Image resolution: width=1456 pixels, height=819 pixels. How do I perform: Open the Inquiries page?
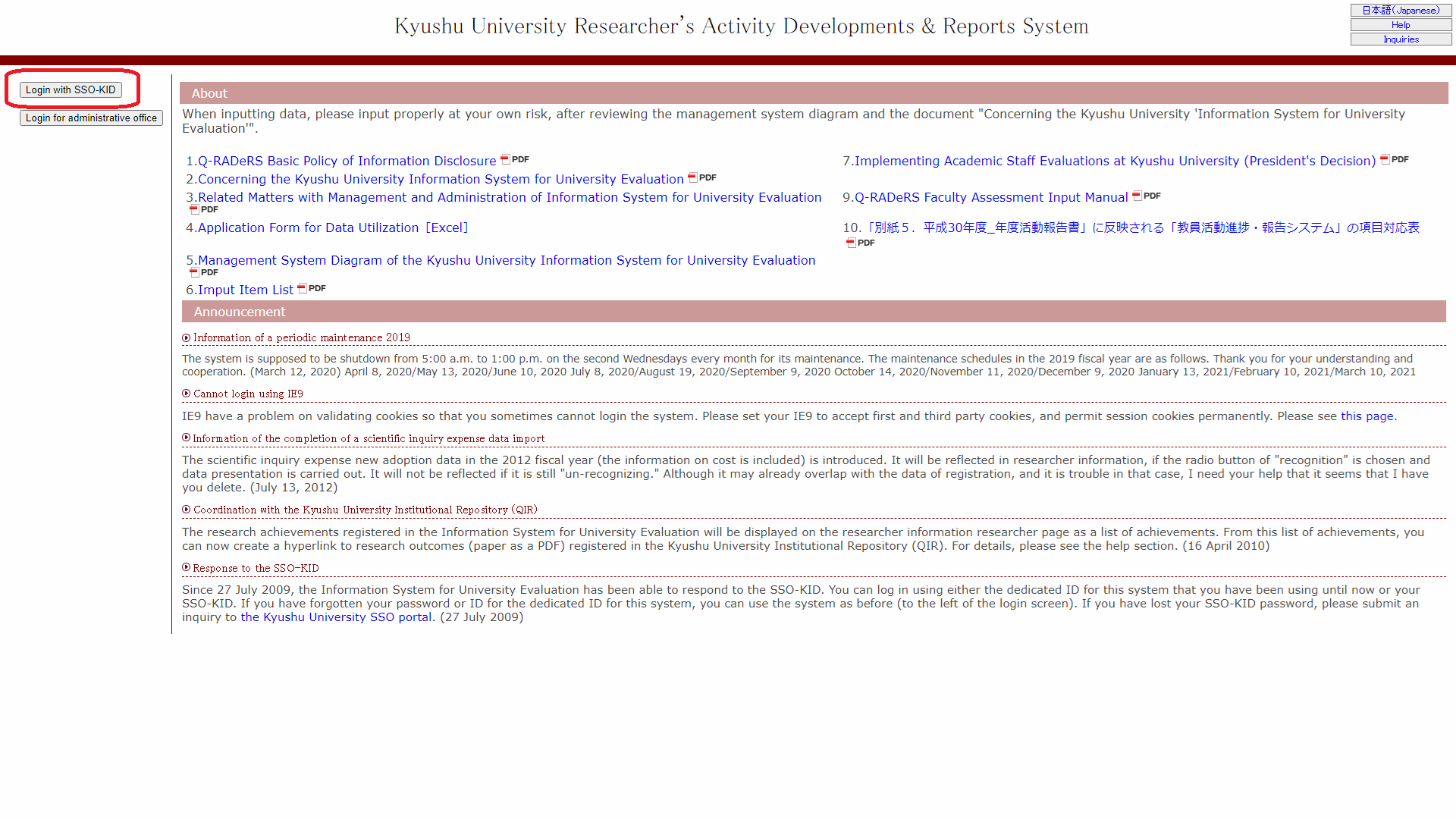point(1401,39)
